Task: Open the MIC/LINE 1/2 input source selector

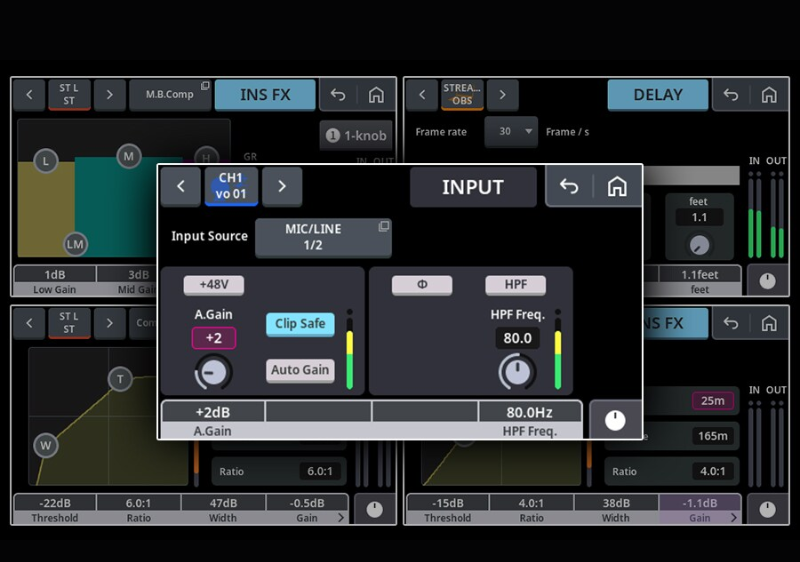Action: point(323,237)
